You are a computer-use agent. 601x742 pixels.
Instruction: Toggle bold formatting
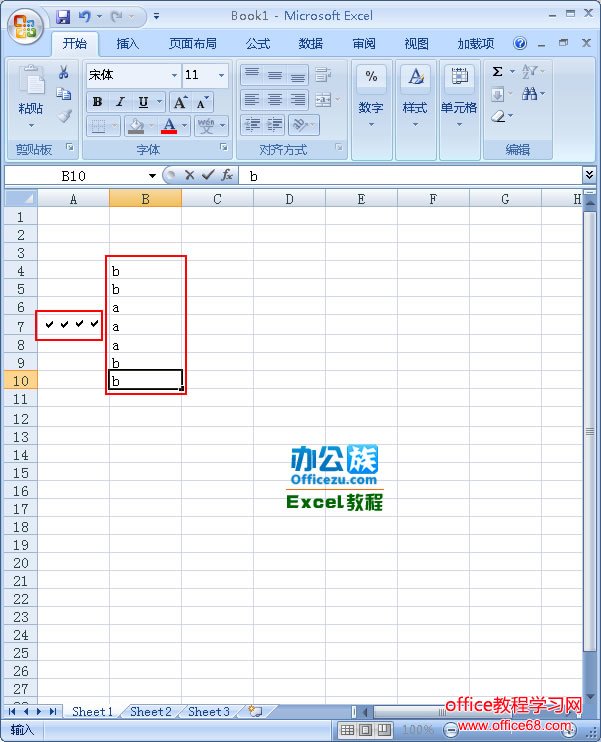point(97,102)
